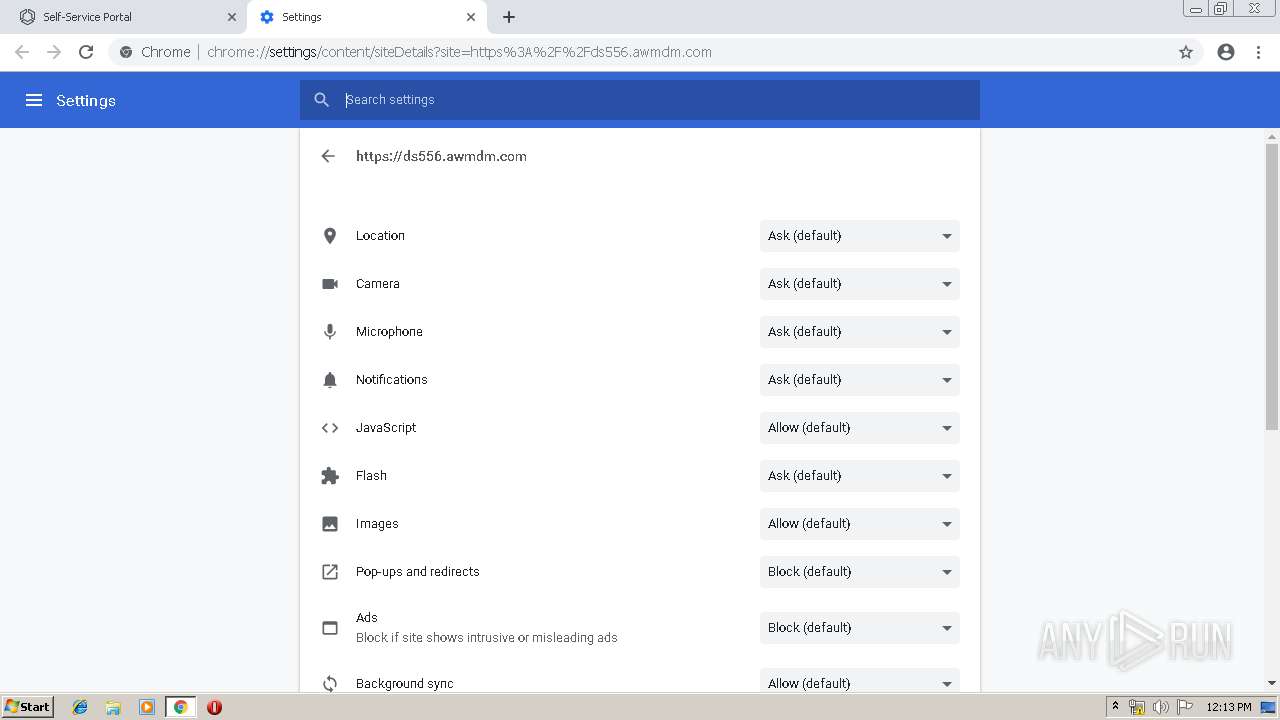Viewport: 1280px width, 720px height.
Task: Click the network tray icon
Action: [x=1137, y=707]
